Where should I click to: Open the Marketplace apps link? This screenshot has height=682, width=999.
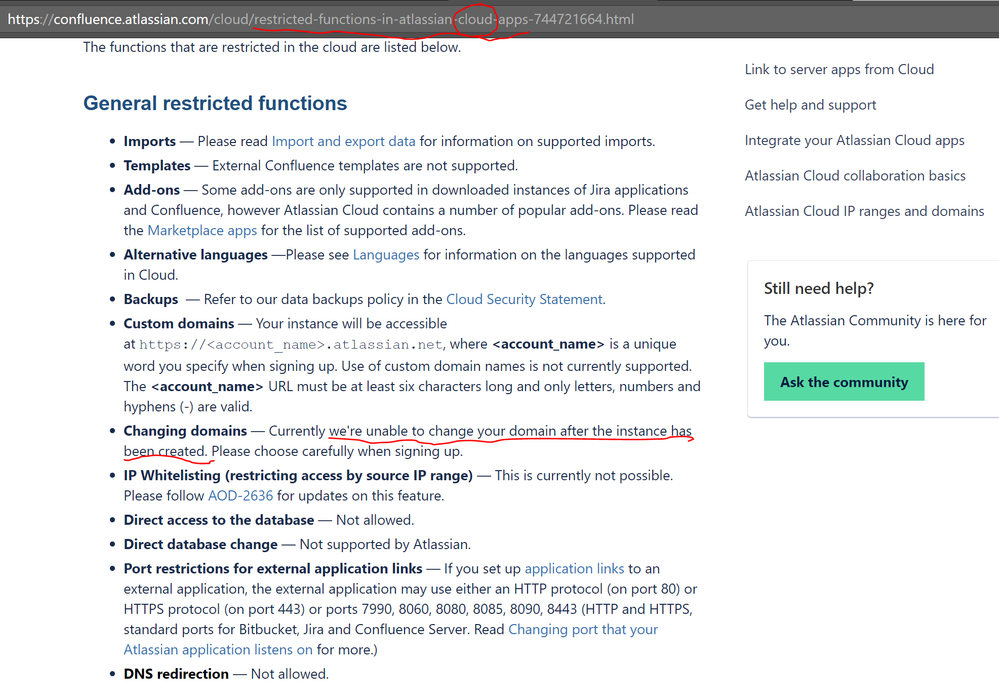tap(202, 230)
